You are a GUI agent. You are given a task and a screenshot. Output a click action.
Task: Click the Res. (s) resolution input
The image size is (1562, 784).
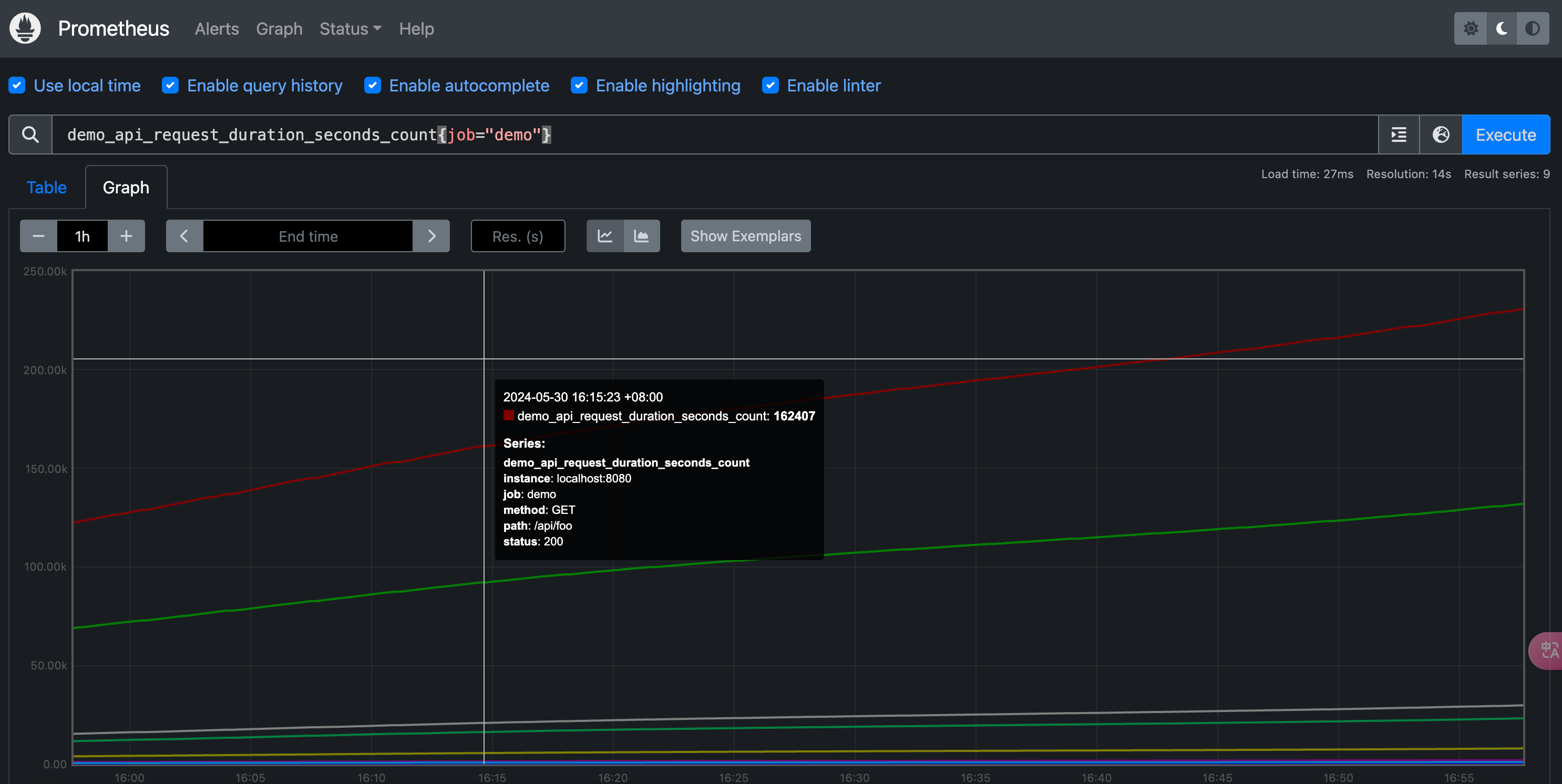tap(518, 236)
